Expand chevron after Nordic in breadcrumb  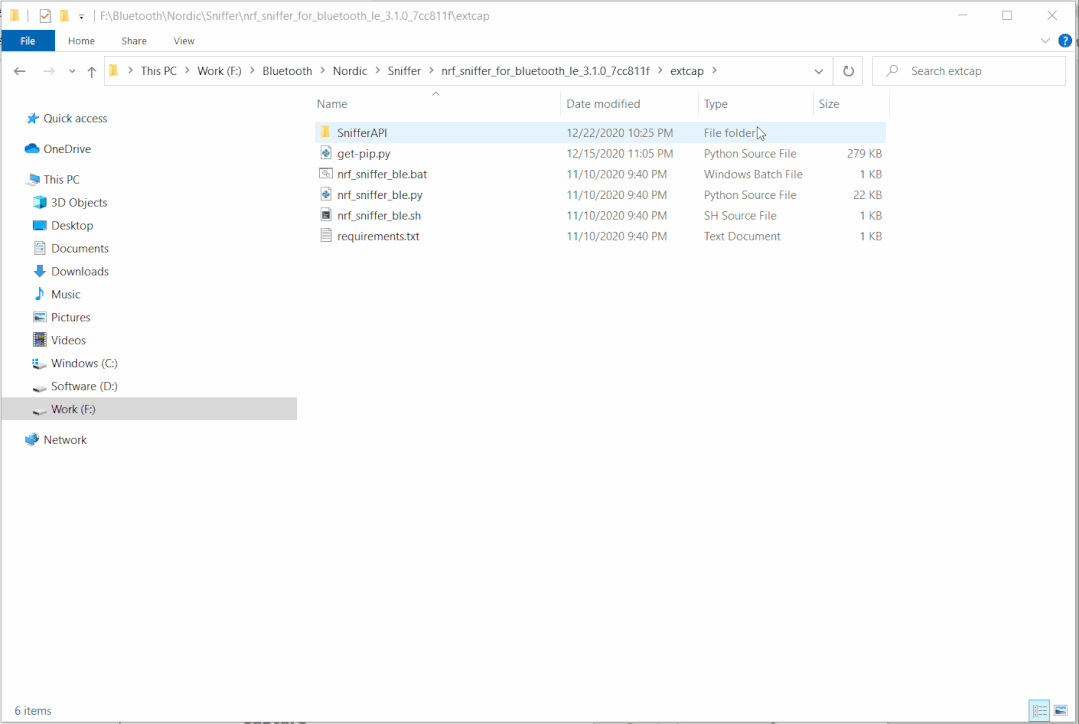(x=377, y=70)
